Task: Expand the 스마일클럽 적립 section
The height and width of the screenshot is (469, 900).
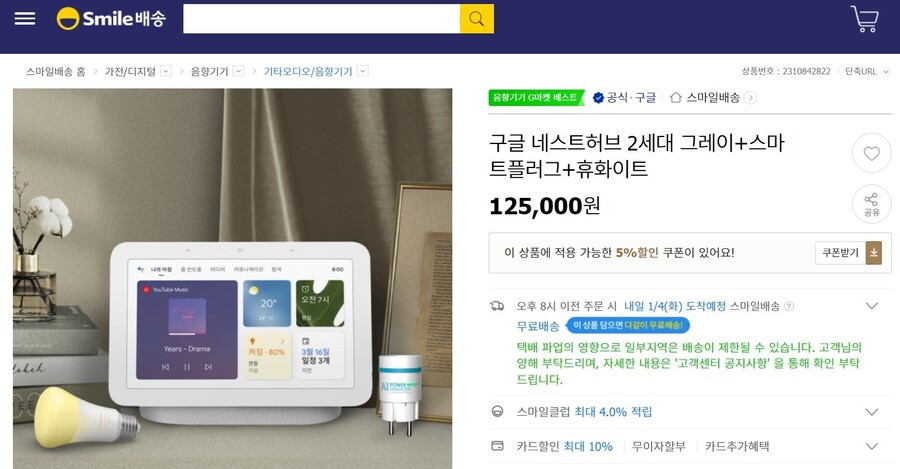Action: pos(871,412)
